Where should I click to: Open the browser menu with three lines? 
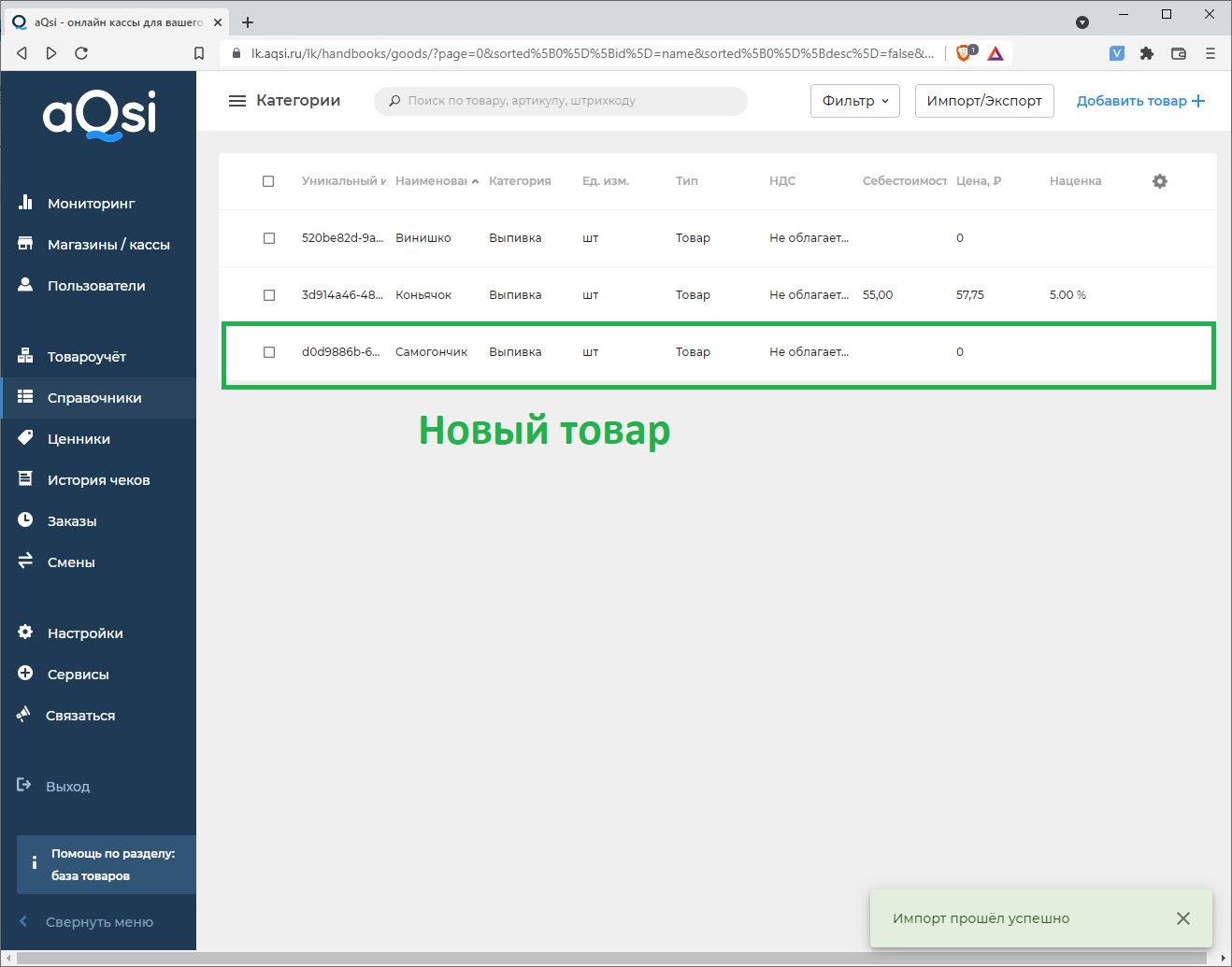(1211, 53)
